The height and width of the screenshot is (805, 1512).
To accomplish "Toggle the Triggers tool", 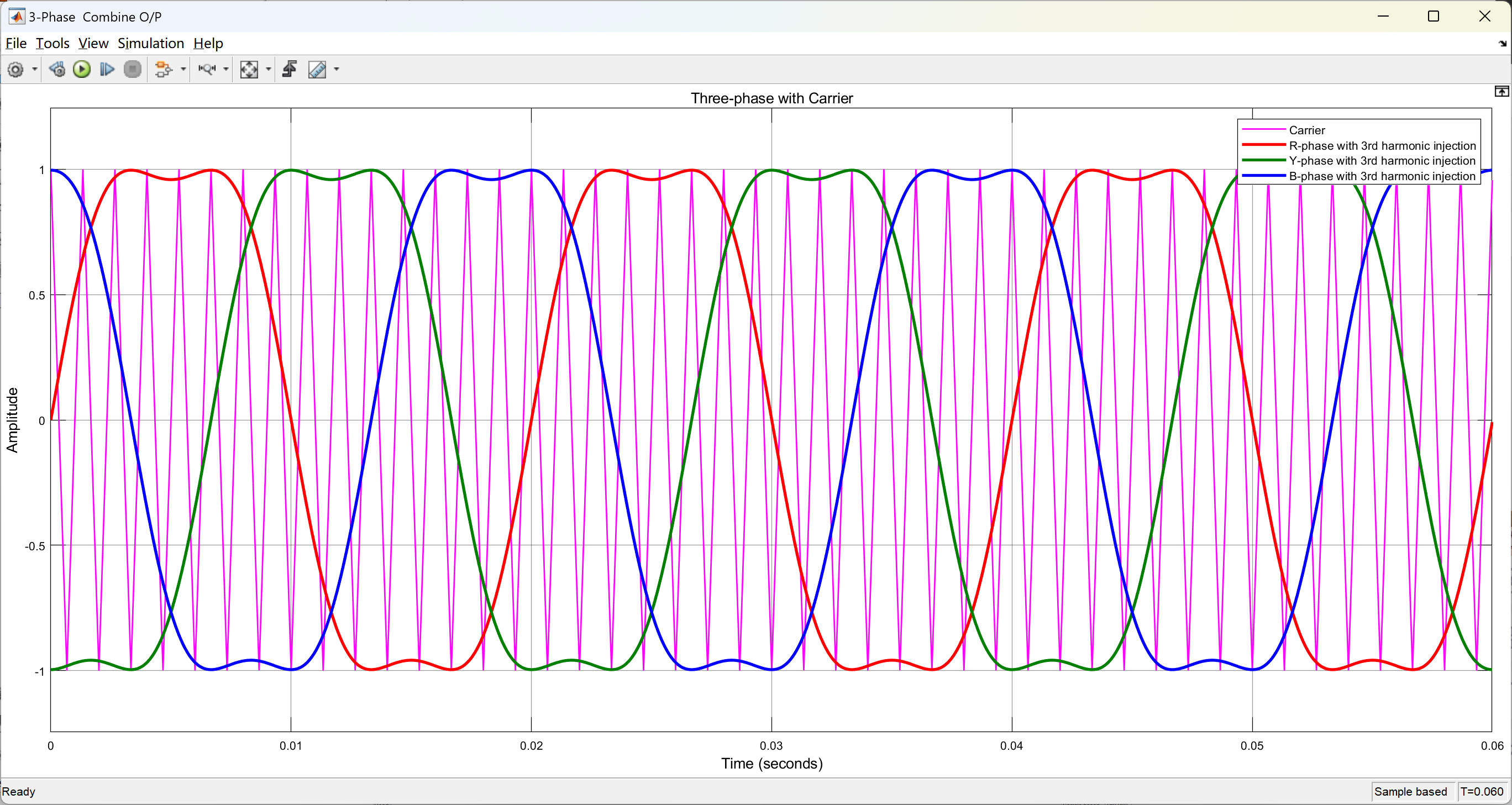I will (290, 70).
